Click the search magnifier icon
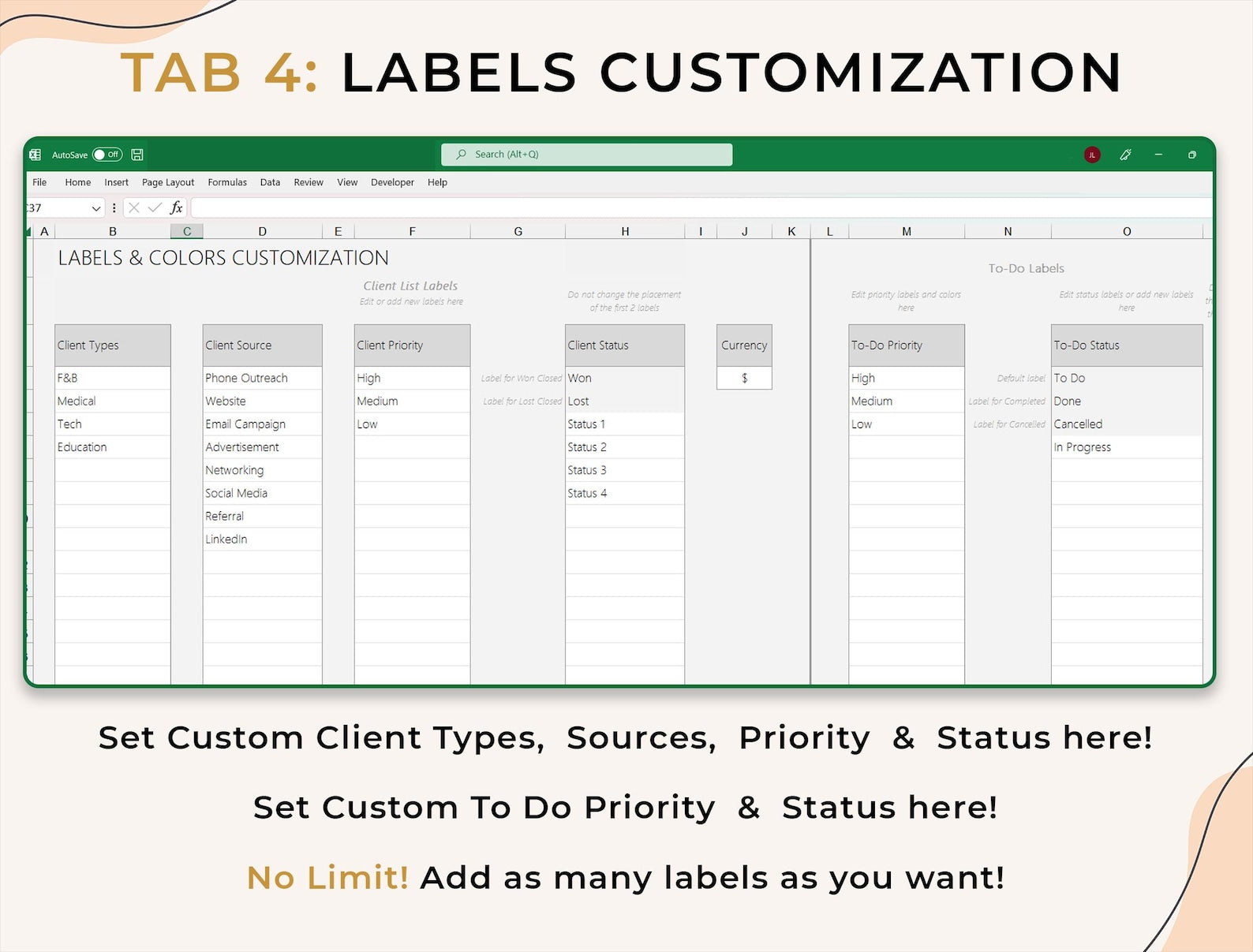This screenshot has width=1253, height=952. 461,155
